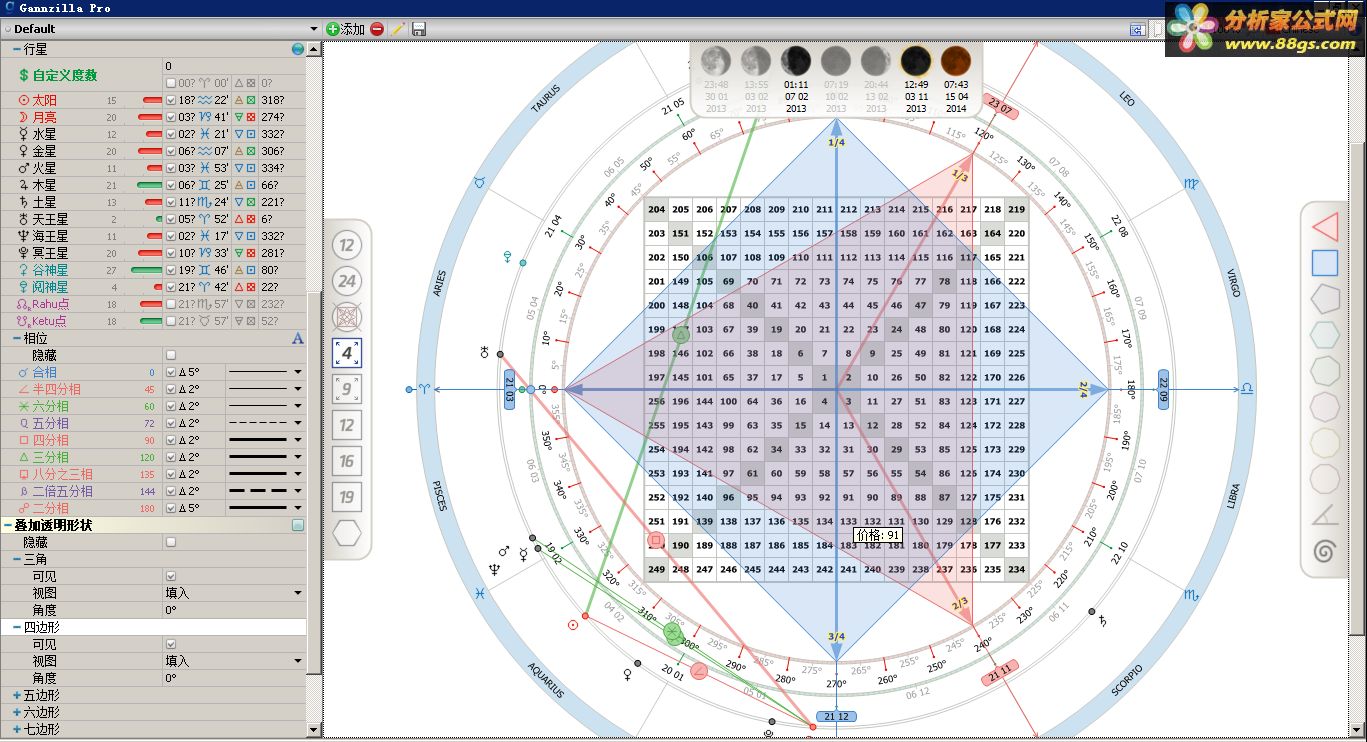This screenshot has width=1367, height=742.
Task: Enable the Rahu点 checkbox
Action: coord(171,304)
